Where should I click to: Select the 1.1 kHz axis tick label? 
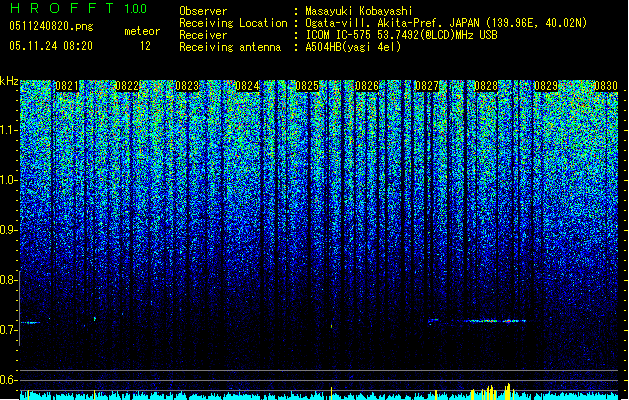(x=8, y=130)
